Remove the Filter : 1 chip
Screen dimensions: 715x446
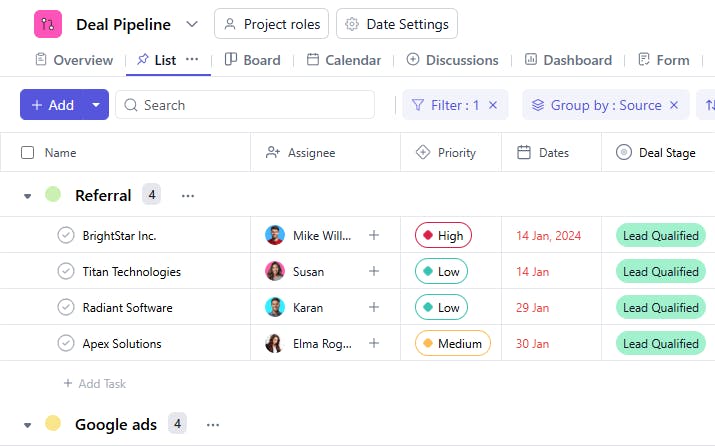[493, 105]
